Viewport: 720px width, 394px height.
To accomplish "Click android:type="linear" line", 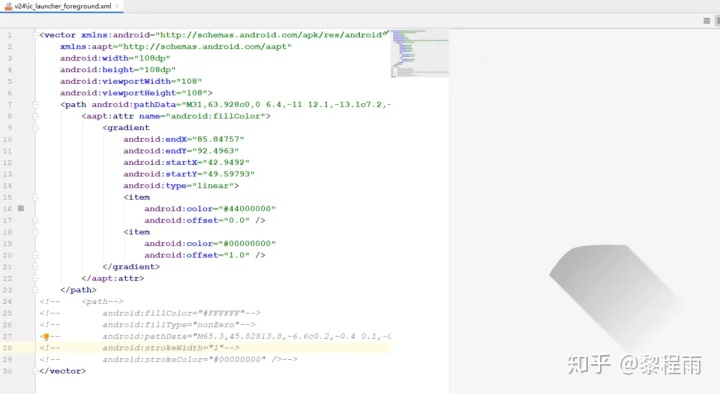I will coord(181,186).
